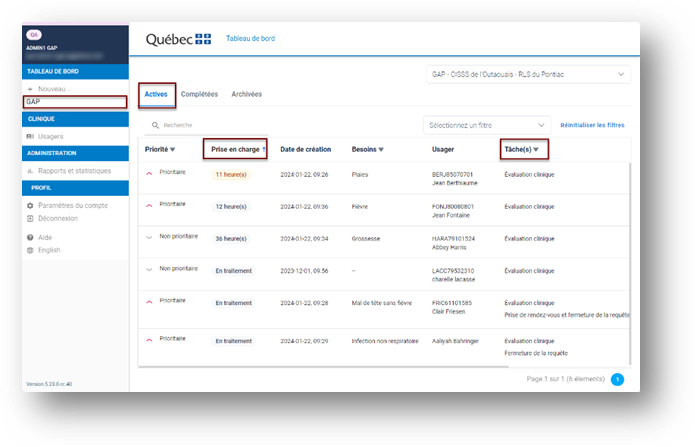Click the Paramètres du compte gear icon
The image size is (695, 447).
(x=30, y=206)
